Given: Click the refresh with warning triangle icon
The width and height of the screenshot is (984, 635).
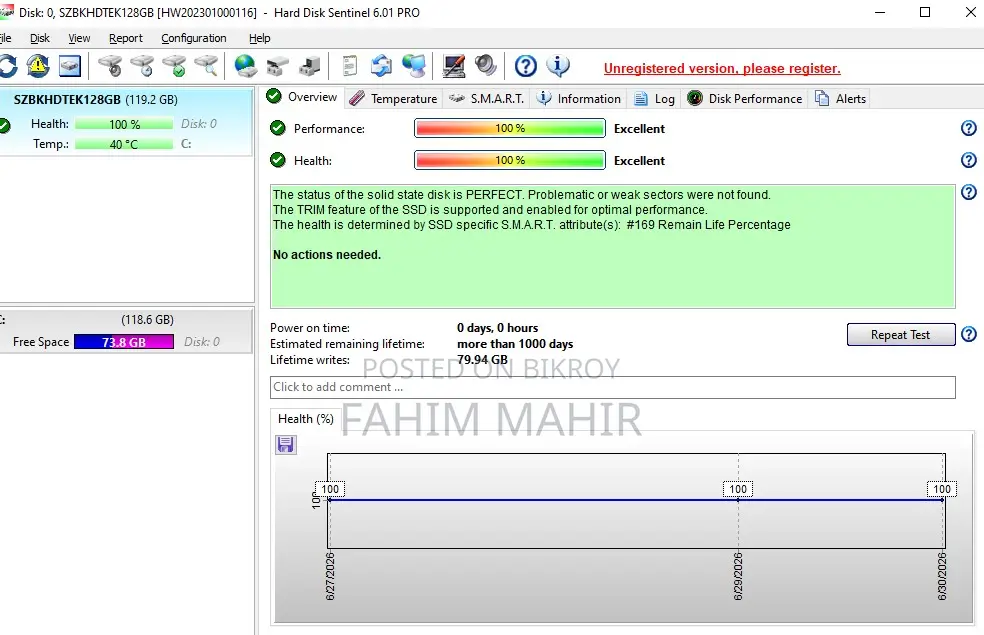Looking at the screenshot, I should (x=38, y=66).
